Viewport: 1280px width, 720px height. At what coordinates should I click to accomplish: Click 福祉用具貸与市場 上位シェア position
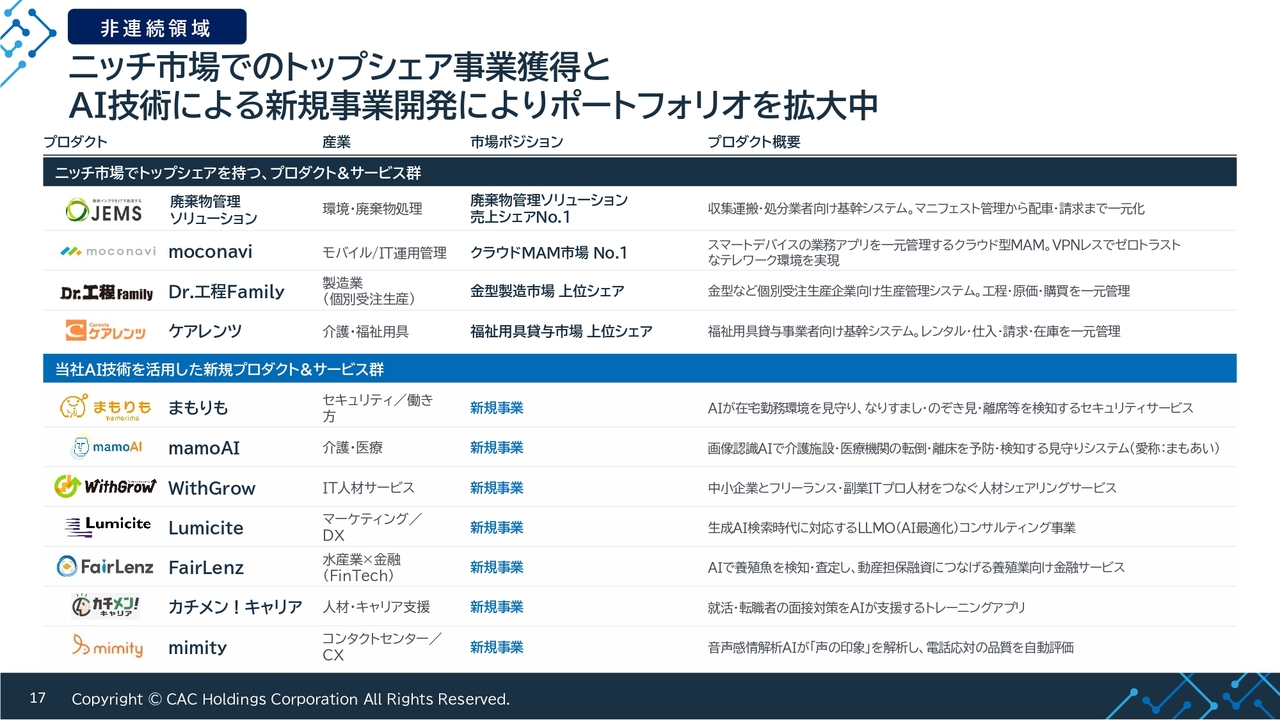click(x=561, y=331)
